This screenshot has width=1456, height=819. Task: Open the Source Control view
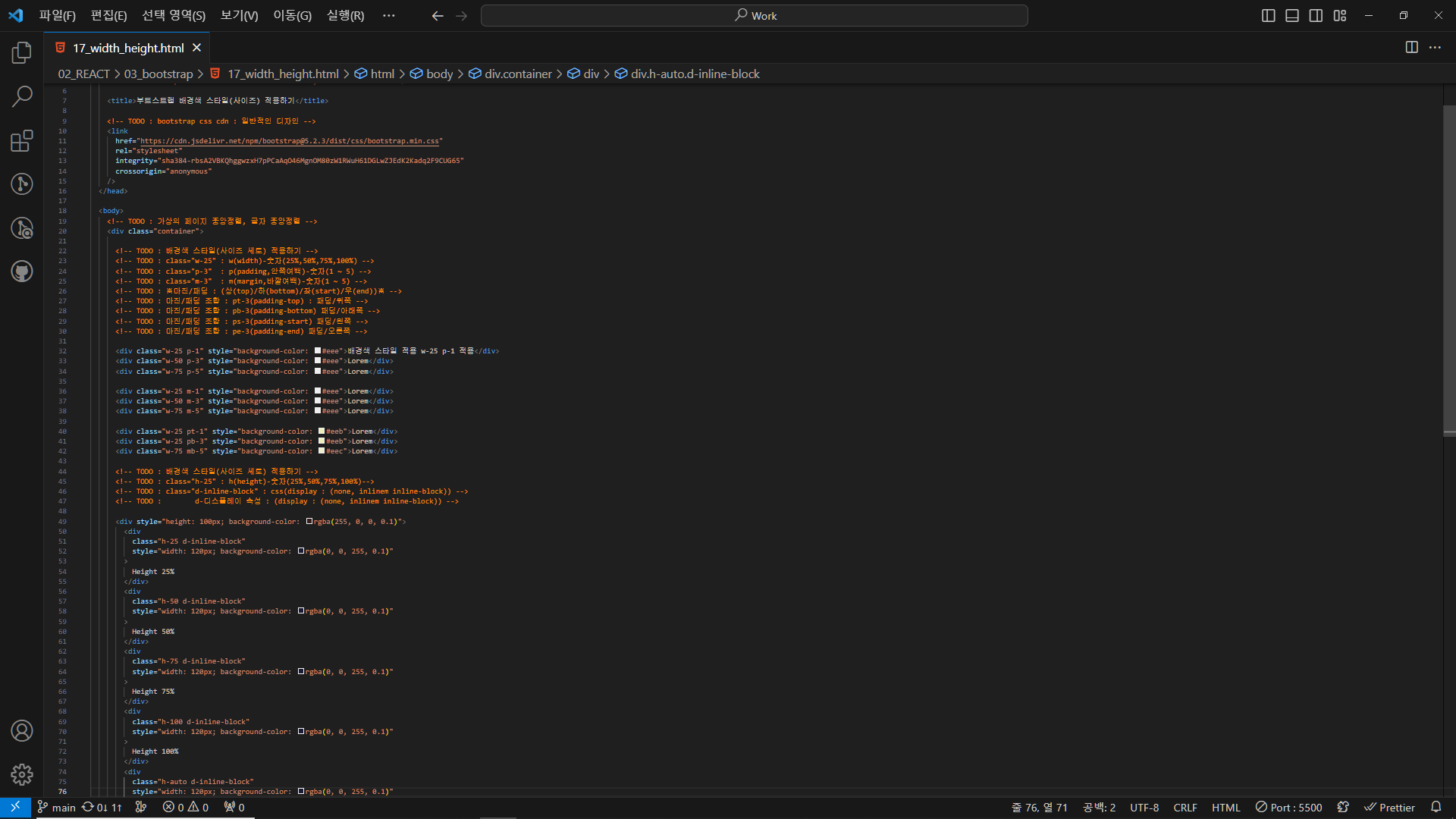pos(22,184)
